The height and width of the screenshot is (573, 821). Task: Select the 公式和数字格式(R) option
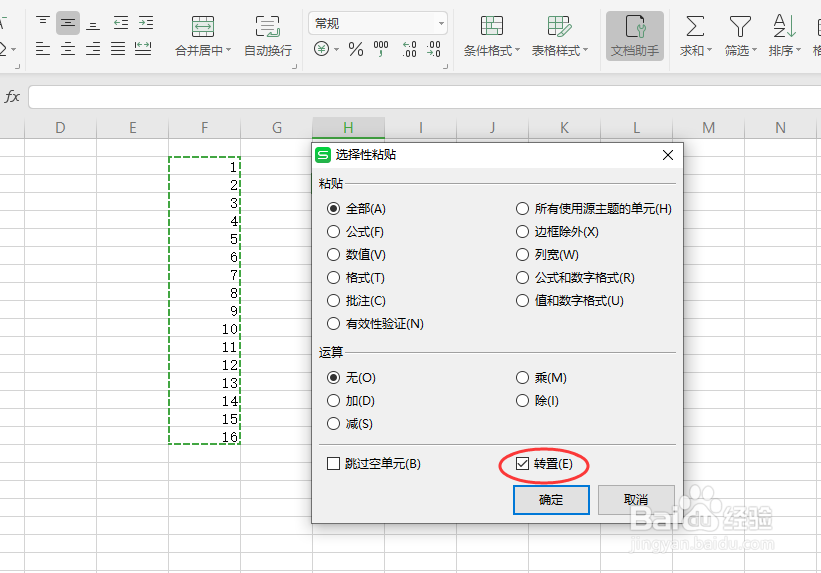[523, 278]
